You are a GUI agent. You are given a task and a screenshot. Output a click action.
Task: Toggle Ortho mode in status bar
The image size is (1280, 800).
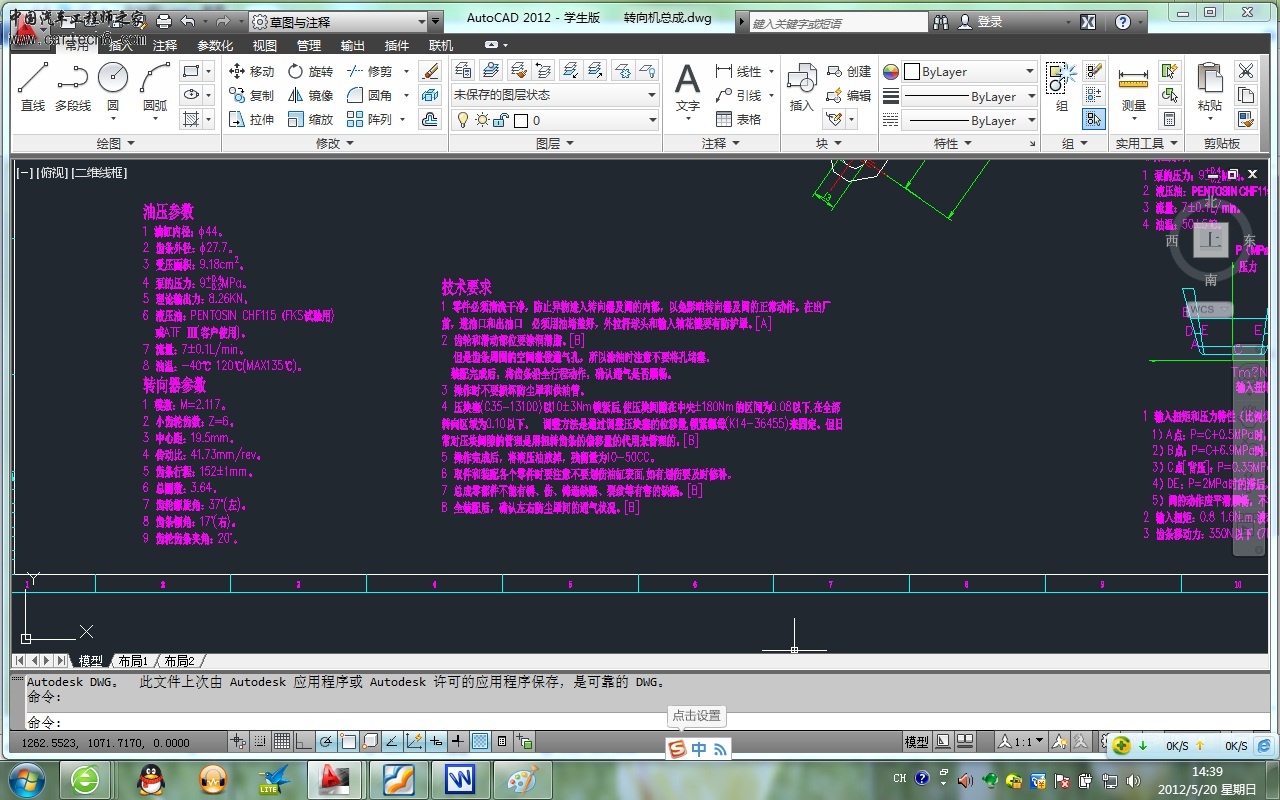(x=304, y=741)
